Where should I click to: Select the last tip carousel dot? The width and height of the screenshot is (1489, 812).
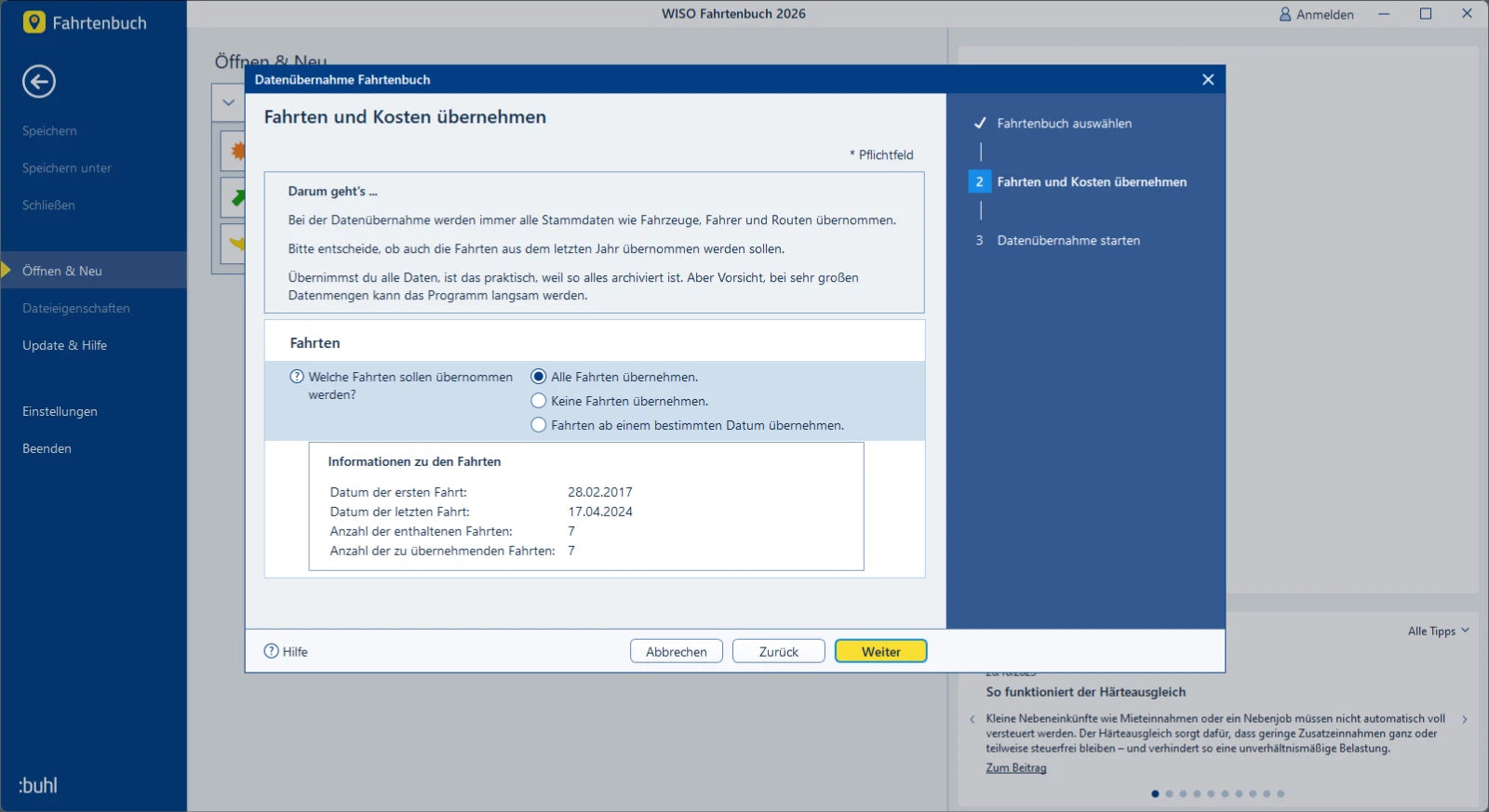pyautogui.click(x=1281, y=793)
